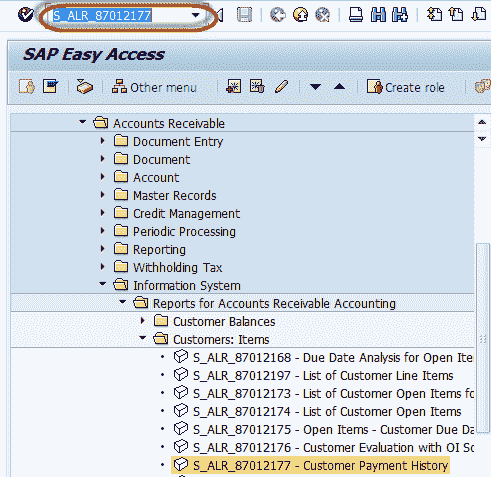Collapse the Customers: Items folder

[x=143, y=338]
